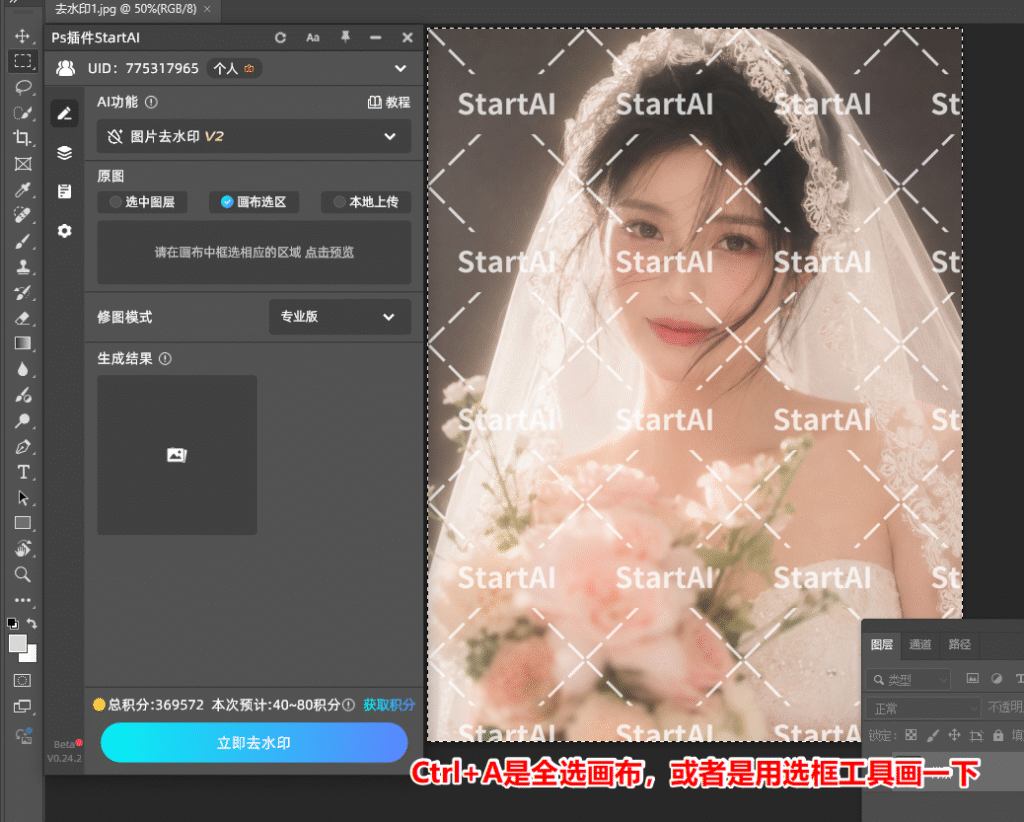The image size is (1024, 822).
Task: Select the Eyedropper tool
Action: click(x=23, y=189)
